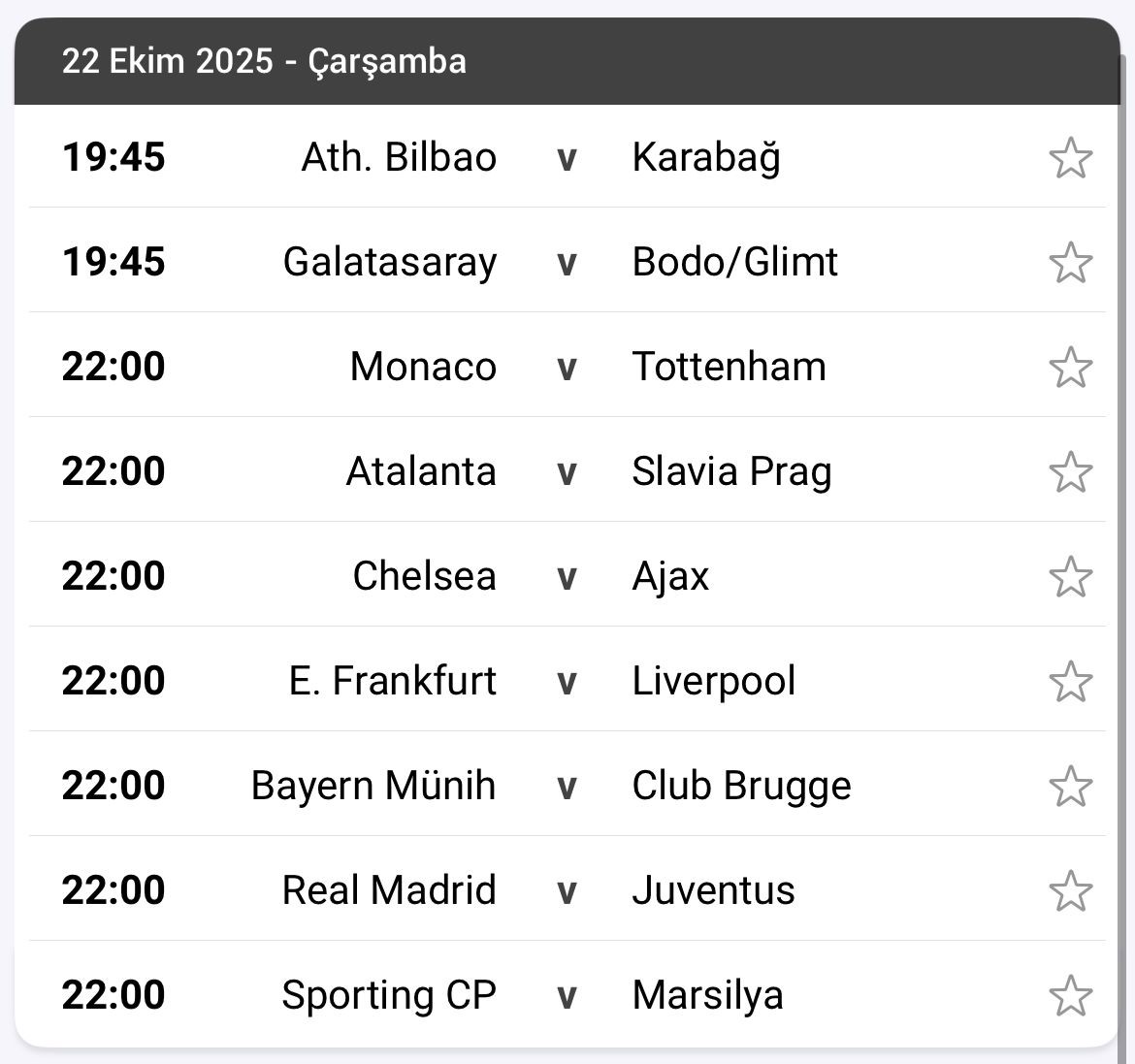Mark Atalanta v Slavia Prag as favorite
Screen dimensions: 1135x1064
1070,472
